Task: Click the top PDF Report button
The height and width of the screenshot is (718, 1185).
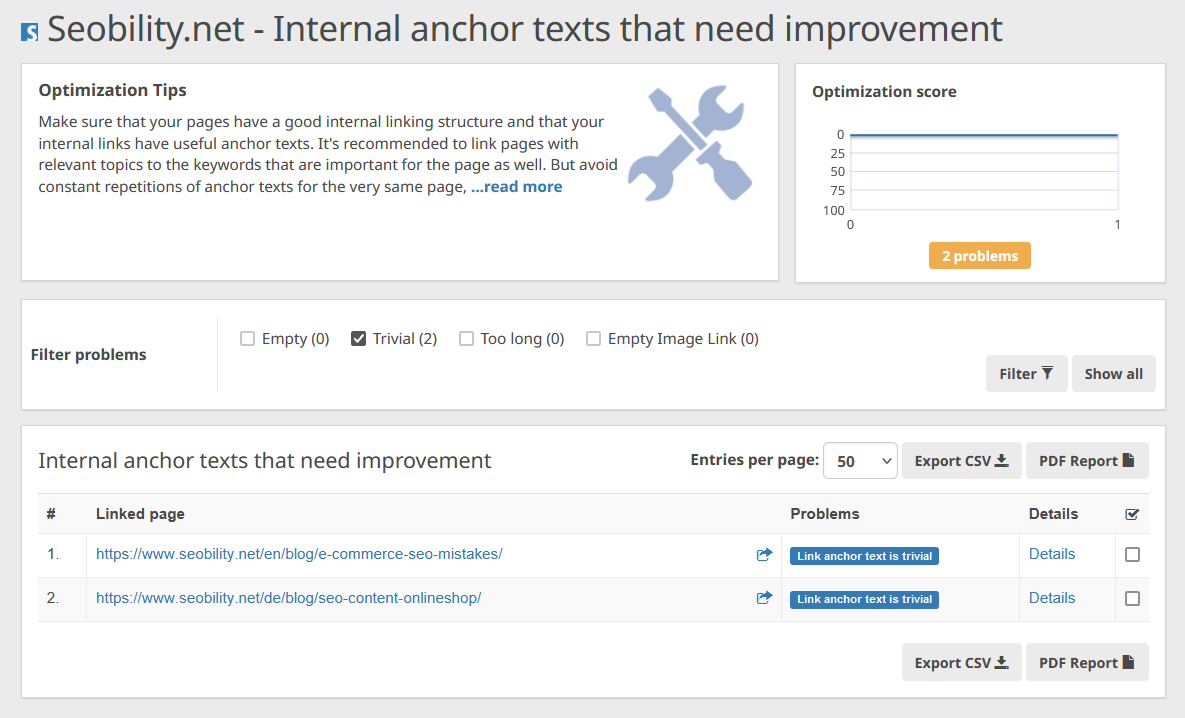Action: coord(1087,461)
